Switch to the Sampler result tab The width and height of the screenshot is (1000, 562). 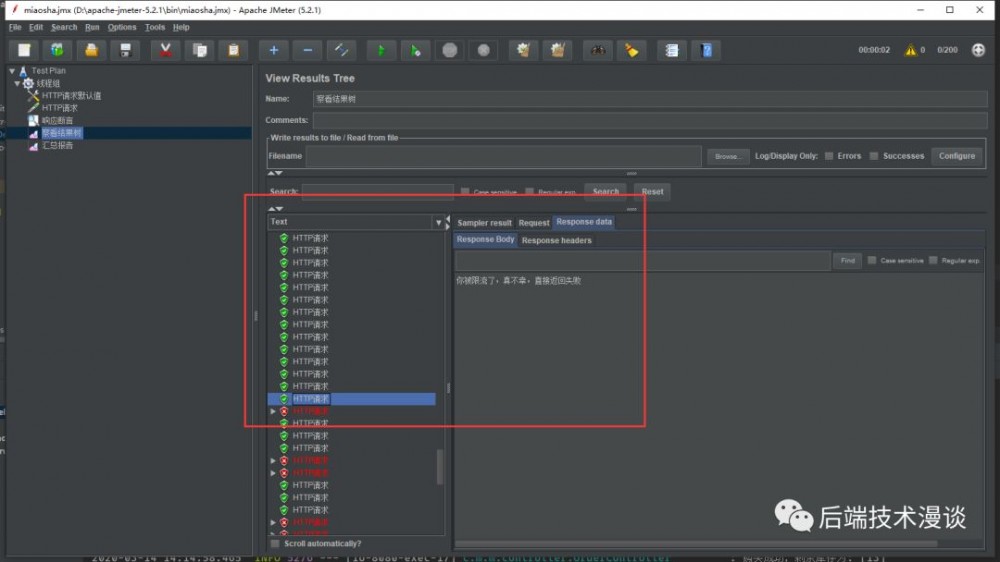click(x=484, y=223)
